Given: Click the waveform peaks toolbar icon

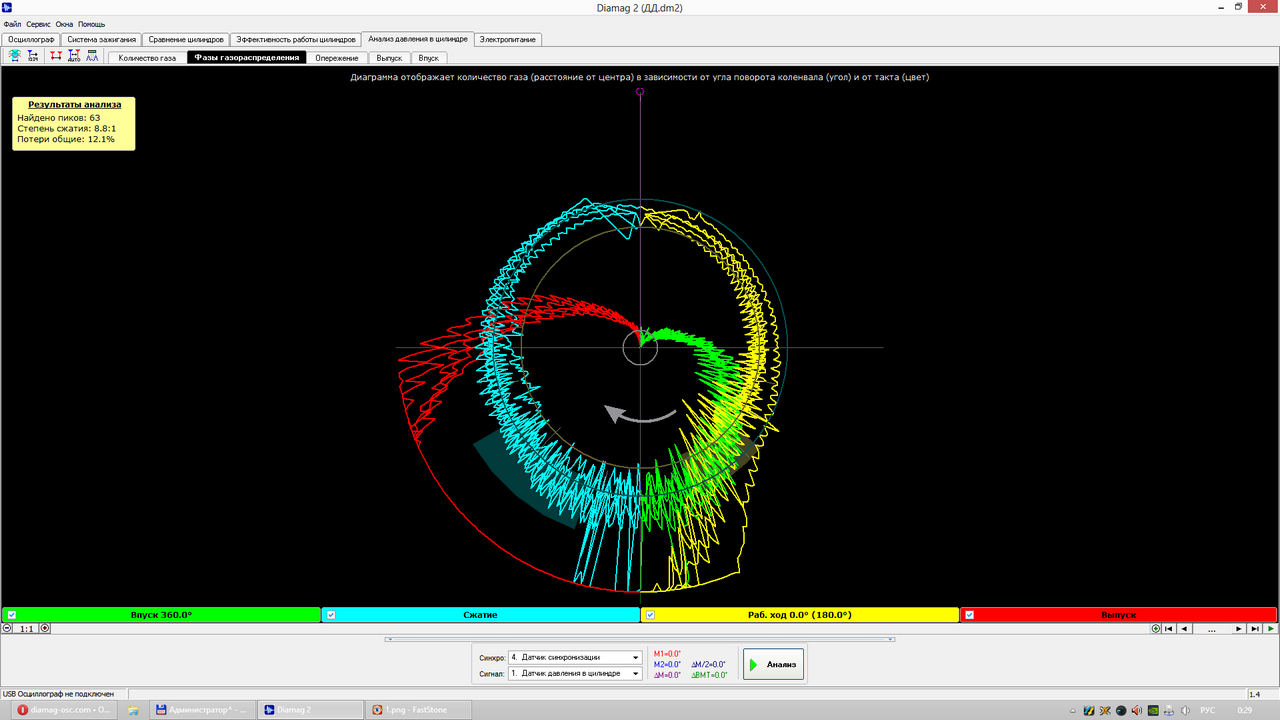Looking at the screenshot, I should click(x=92, y=57).
